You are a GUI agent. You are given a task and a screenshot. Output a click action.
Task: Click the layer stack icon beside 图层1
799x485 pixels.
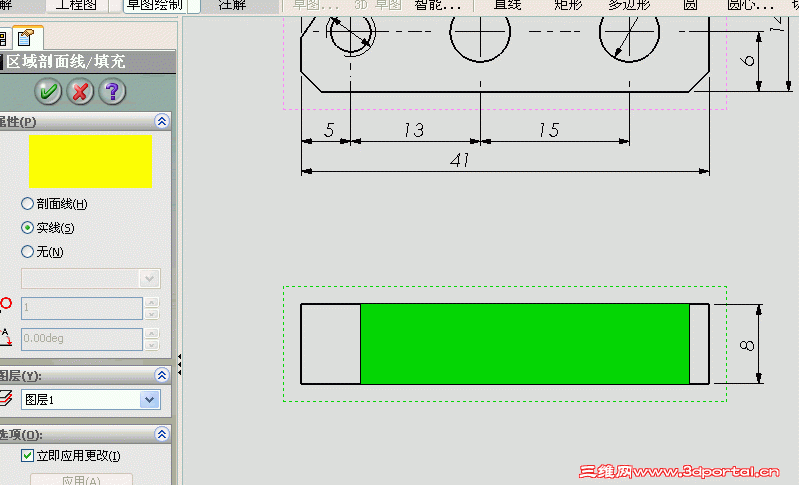[x=6, y=398]
